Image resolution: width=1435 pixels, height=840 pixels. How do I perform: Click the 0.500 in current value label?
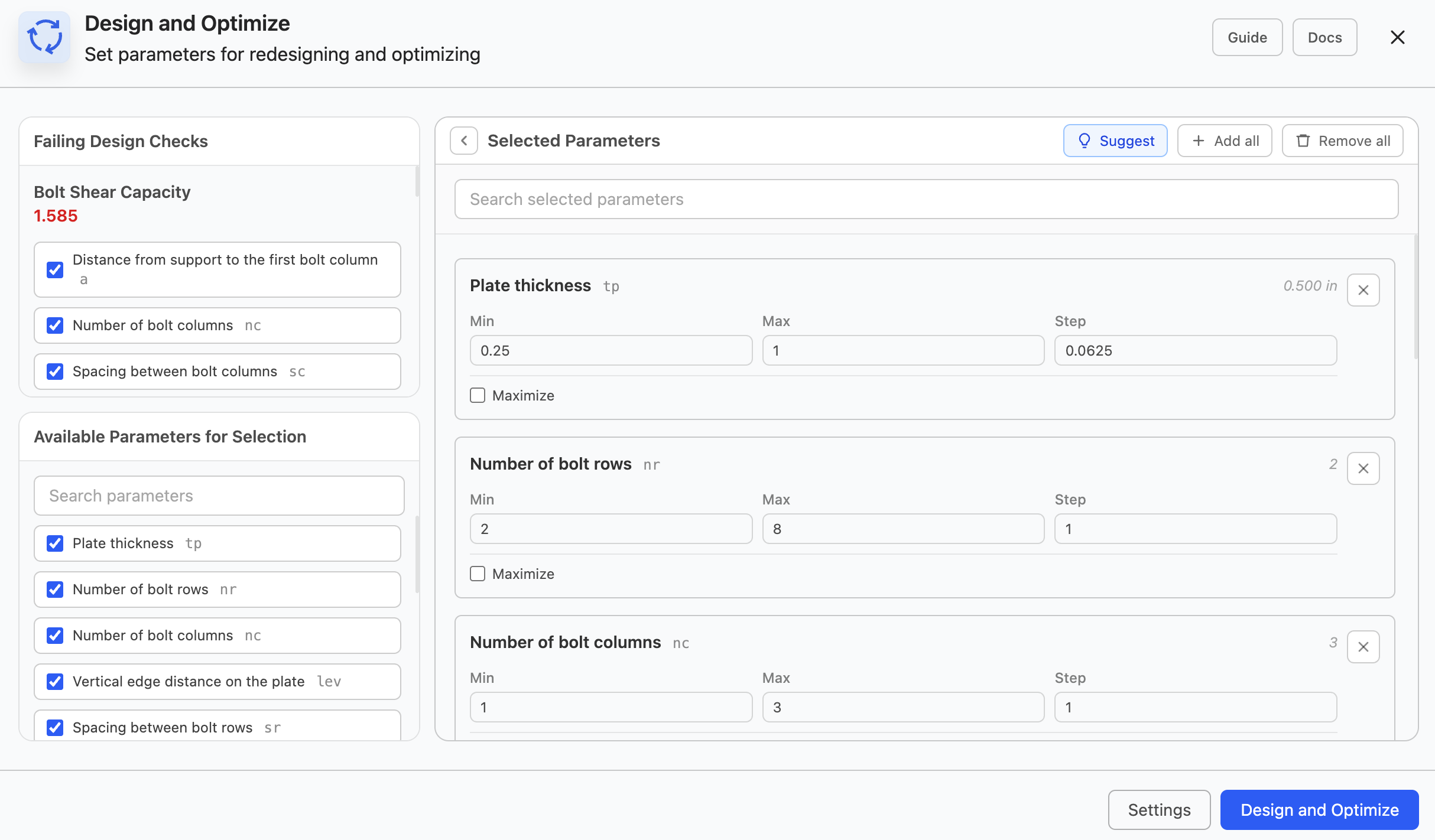(1310, 286)
